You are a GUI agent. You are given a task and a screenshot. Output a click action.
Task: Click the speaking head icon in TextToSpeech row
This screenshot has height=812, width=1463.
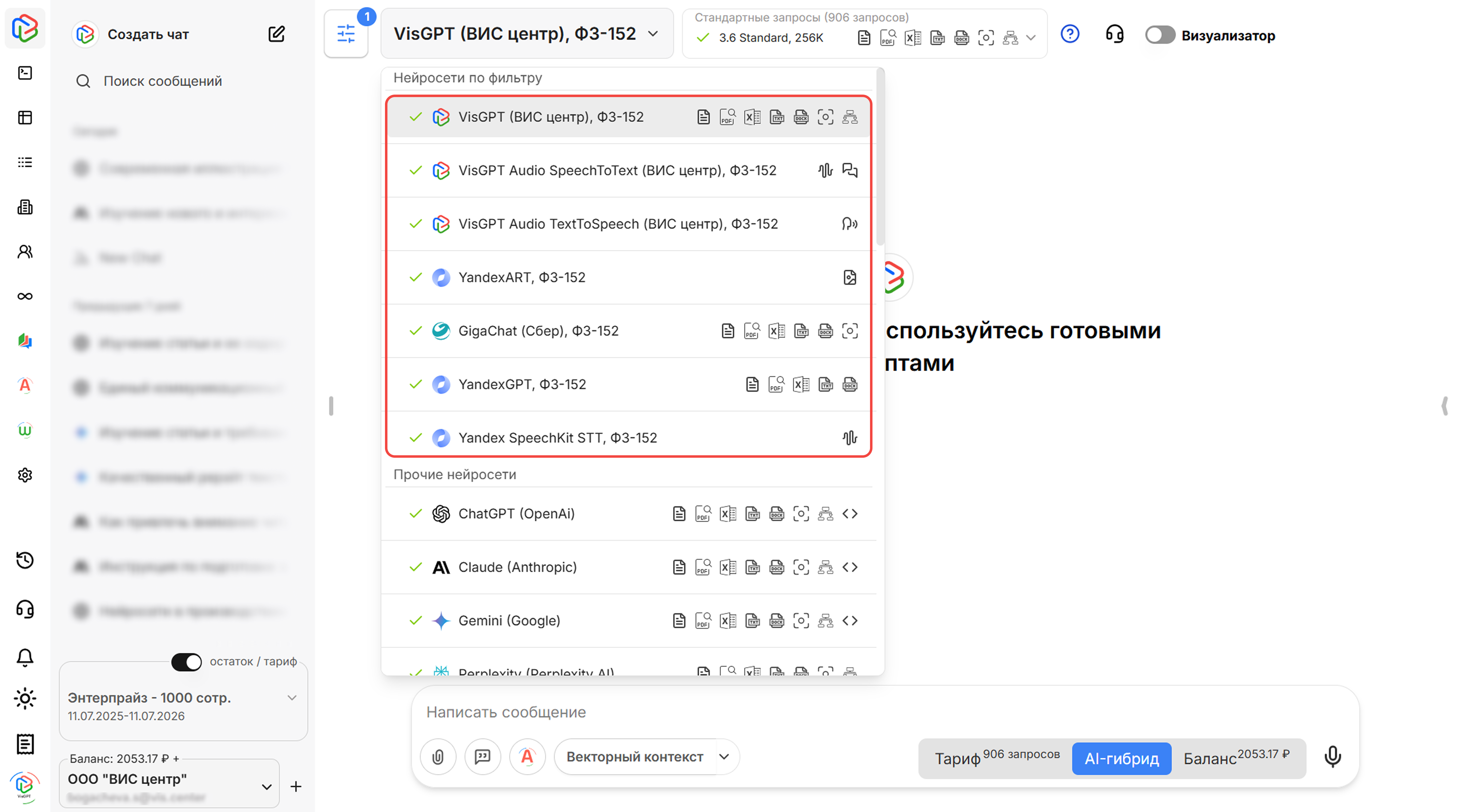coord(850,224)
